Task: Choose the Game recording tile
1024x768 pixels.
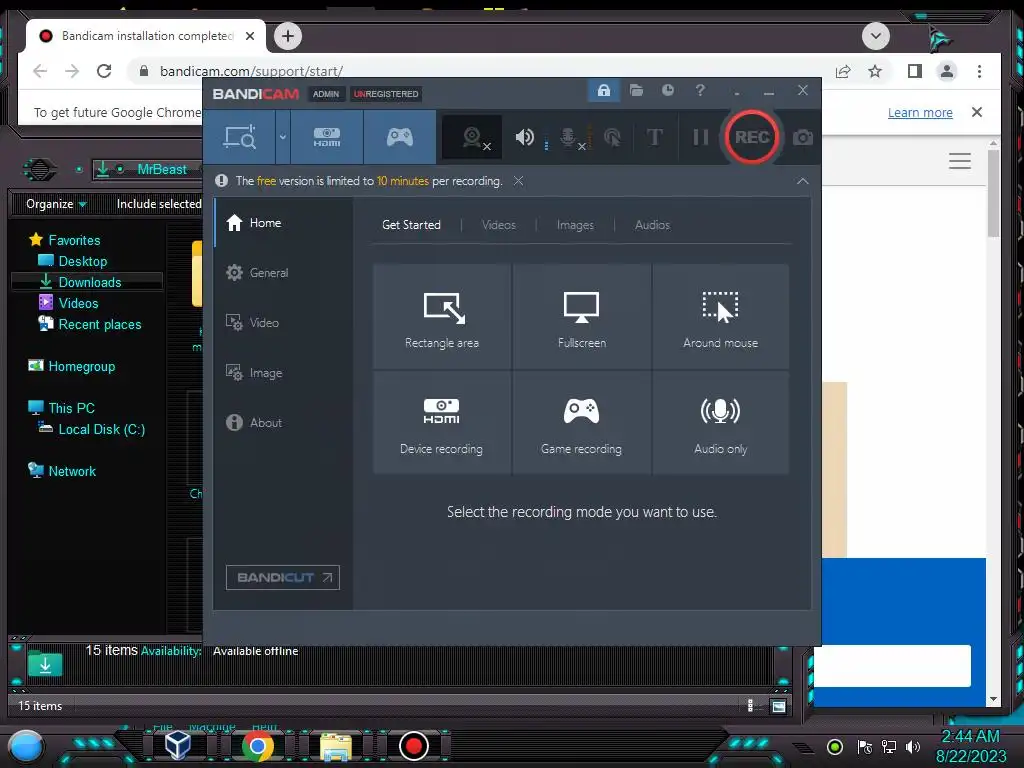Action: click(581, 423)
